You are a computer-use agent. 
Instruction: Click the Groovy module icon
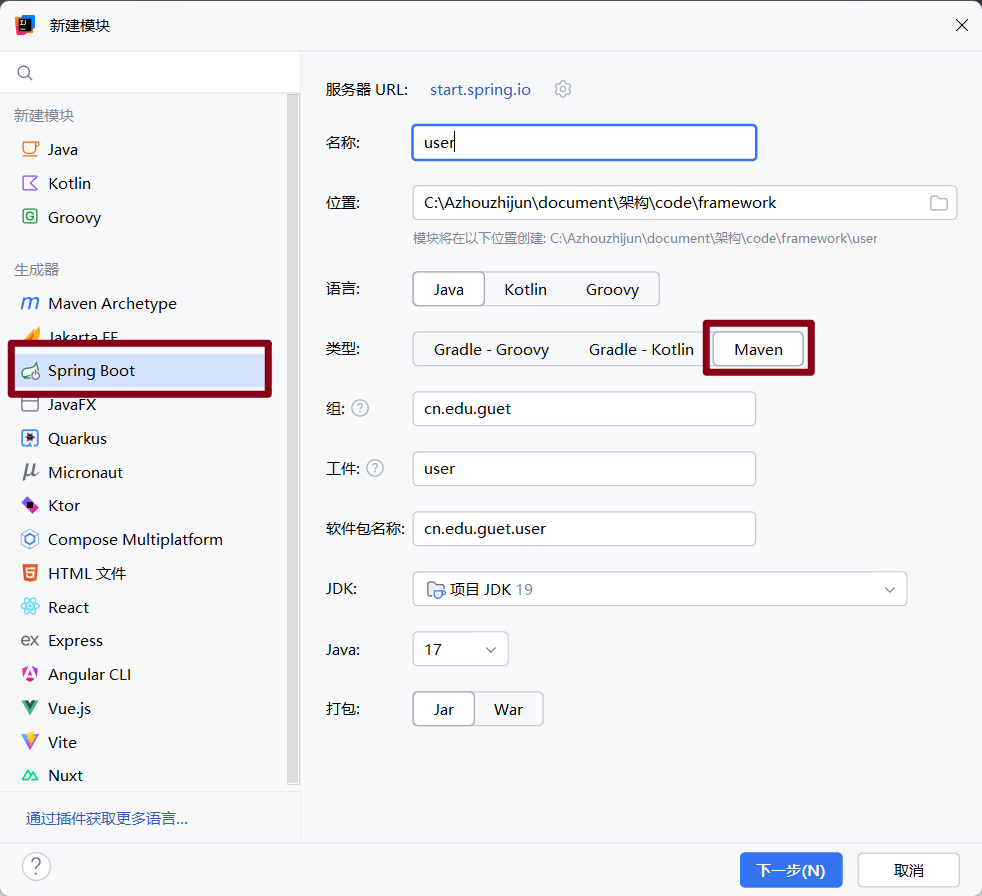(x=30, y=217)
